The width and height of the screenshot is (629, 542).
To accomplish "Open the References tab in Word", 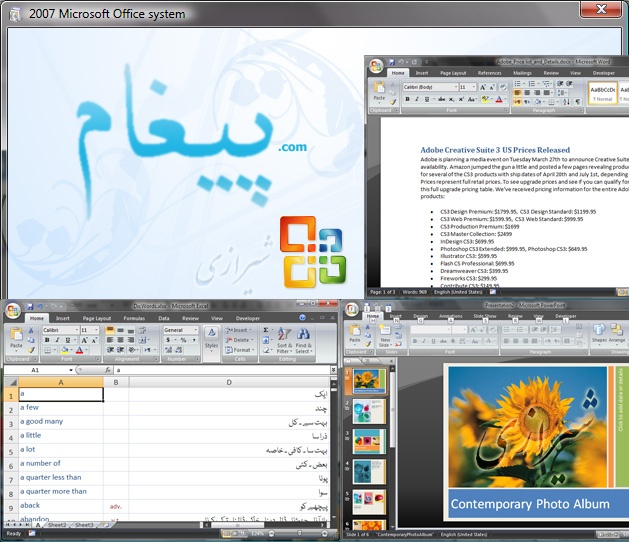I will coord(489,73).
